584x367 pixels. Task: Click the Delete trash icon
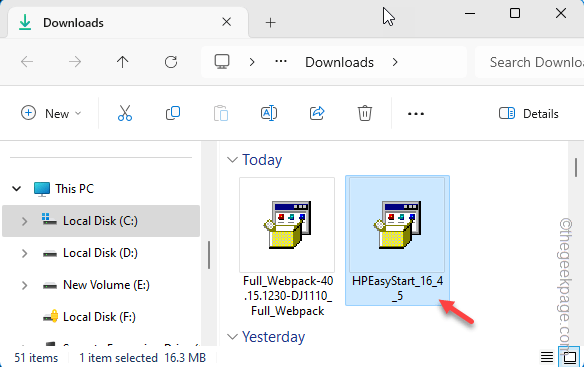365,113
